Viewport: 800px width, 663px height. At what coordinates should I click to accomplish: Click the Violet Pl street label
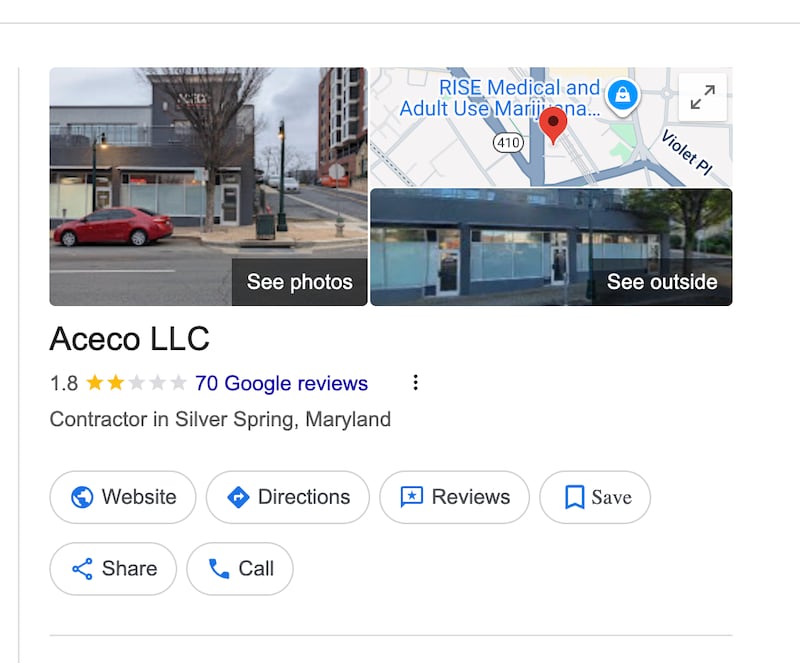pyautogui.click(x=686, y=150)
